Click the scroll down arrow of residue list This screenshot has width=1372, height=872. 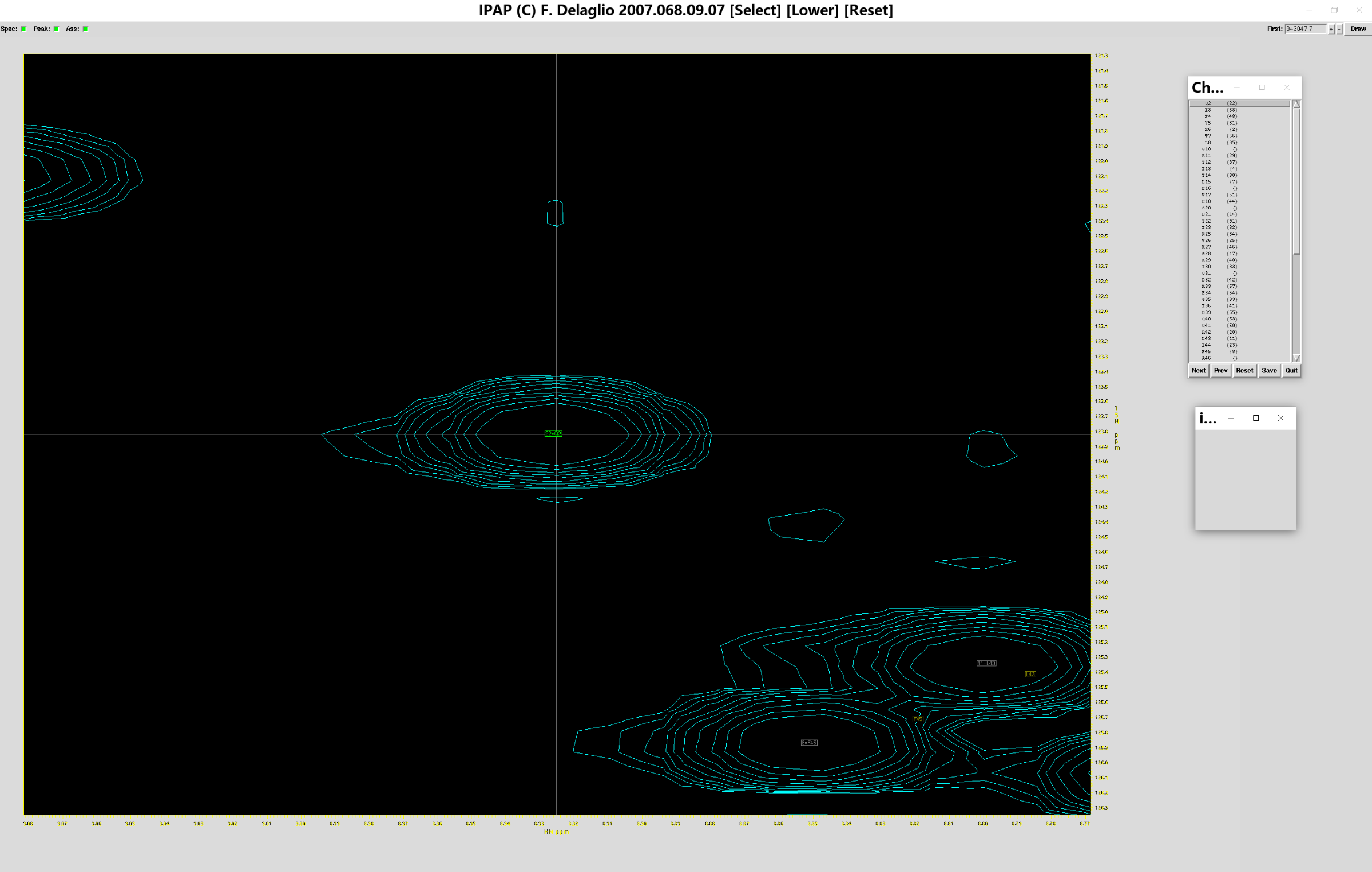pos(1296,358)
